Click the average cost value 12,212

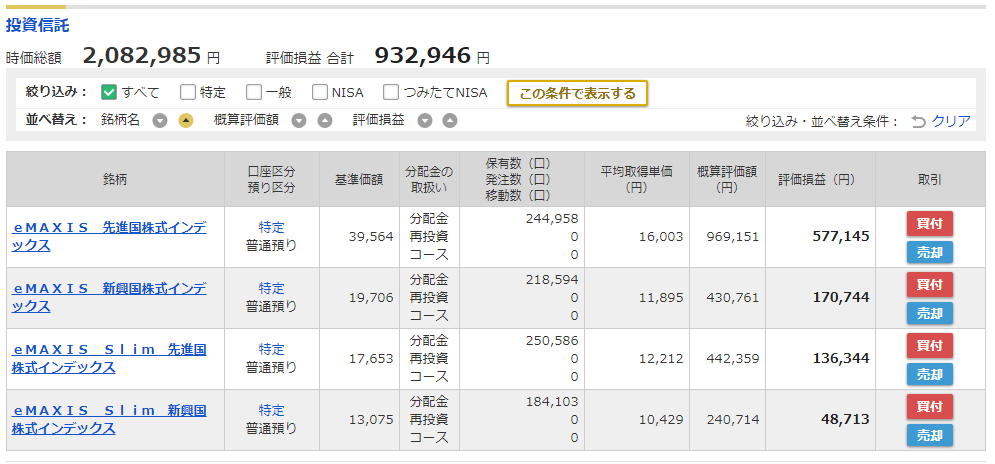[661, 359]
